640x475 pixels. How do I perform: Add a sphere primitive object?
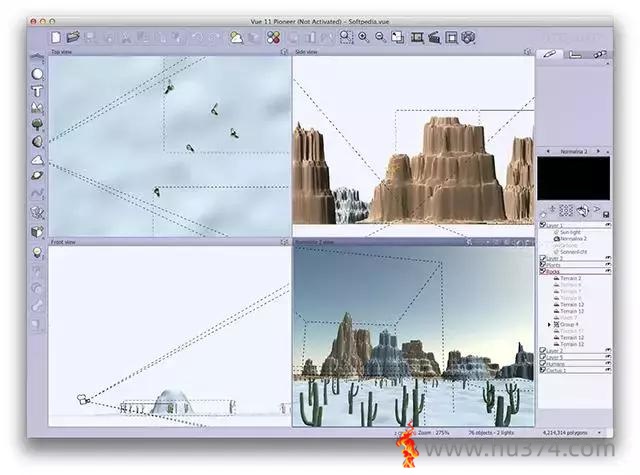pos(37,74)
